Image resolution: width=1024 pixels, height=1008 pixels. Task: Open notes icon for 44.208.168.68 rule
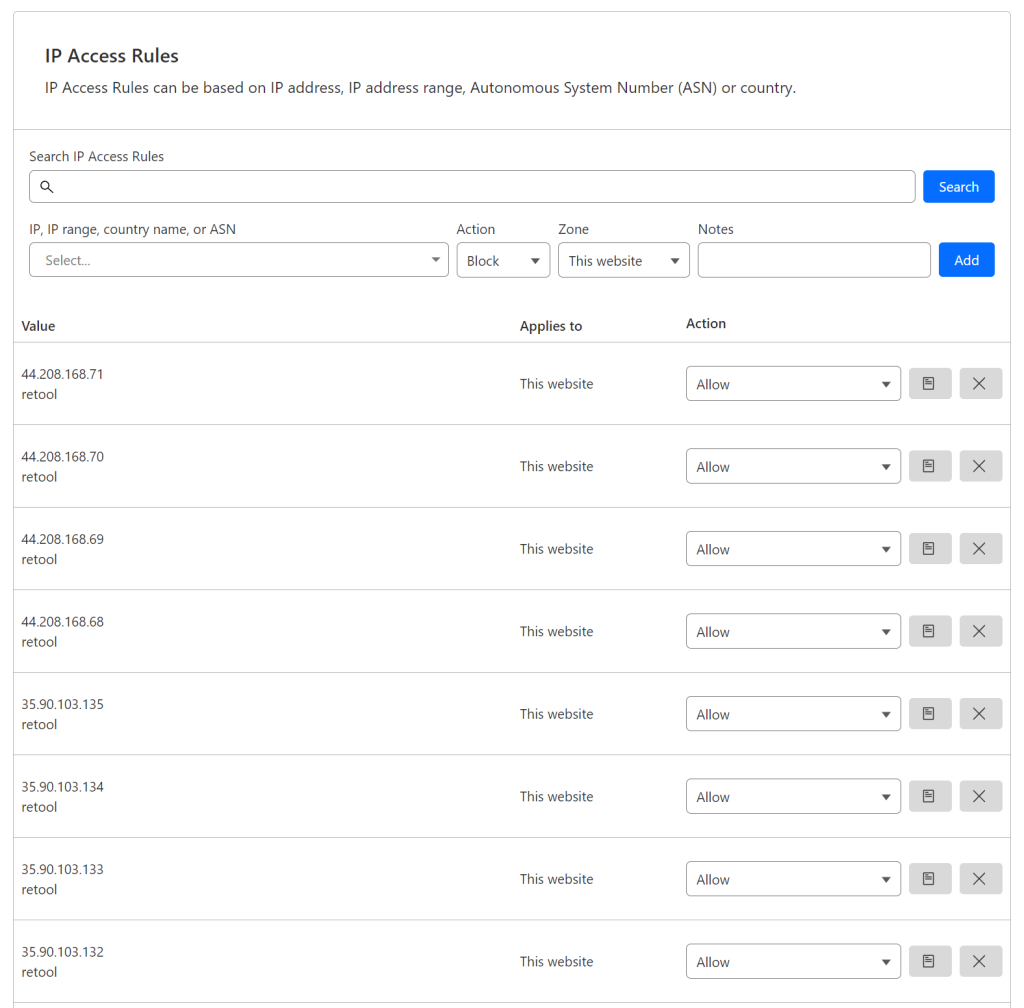click(929, 631)
